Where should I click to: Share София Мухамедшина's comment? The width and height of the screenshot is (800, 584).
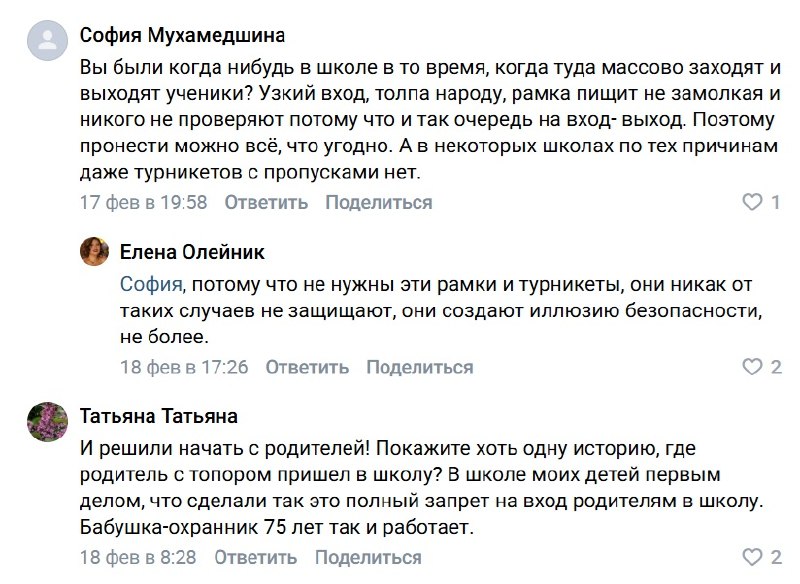(379, 203)
